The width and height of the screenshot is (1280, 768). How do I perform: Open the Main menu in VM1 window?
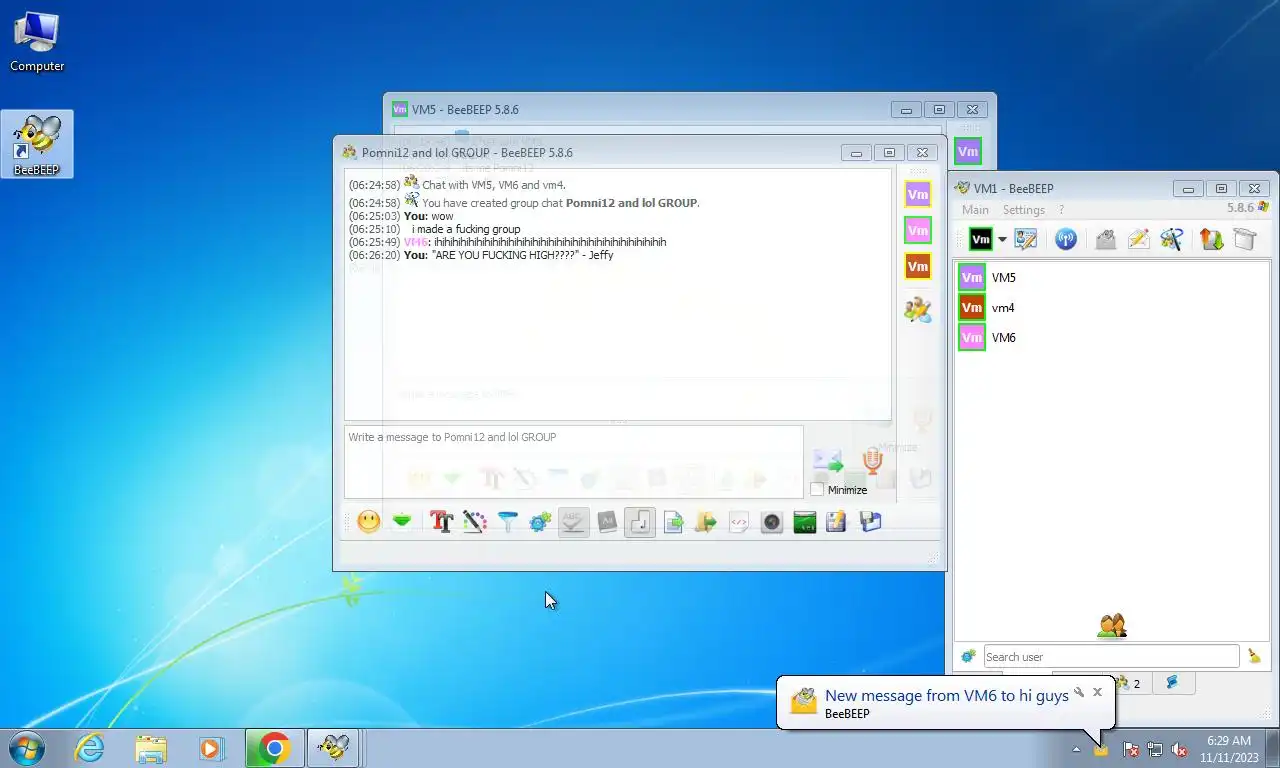[x=975, y=210]
